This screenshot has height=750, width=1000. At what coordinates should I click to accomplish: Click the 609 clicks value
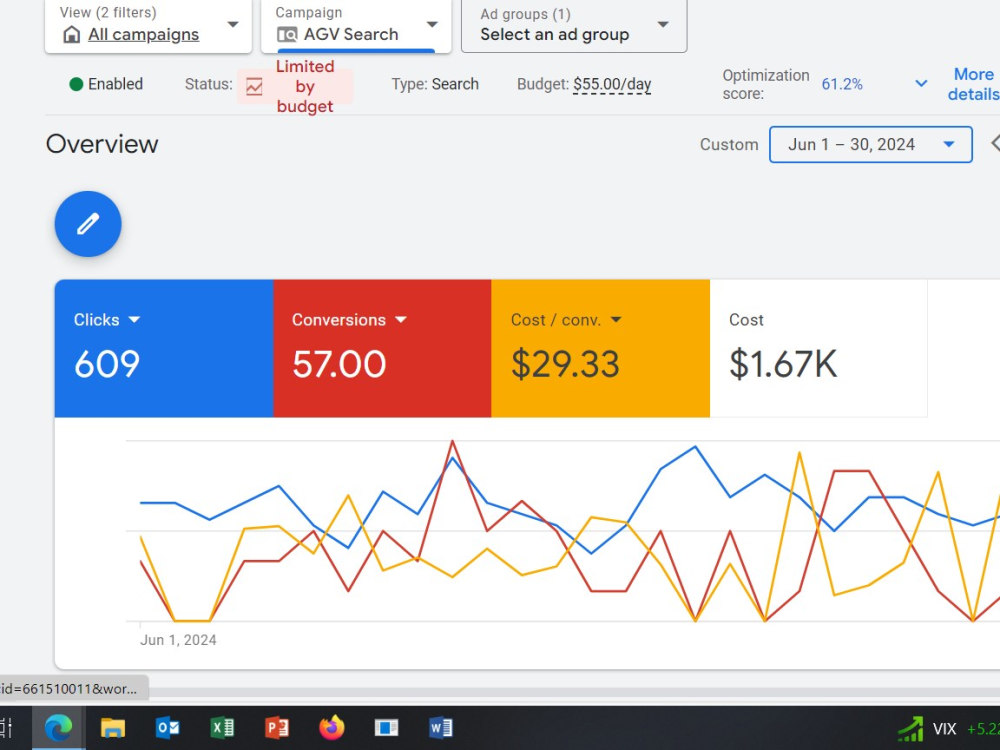(x=107, y=364)
